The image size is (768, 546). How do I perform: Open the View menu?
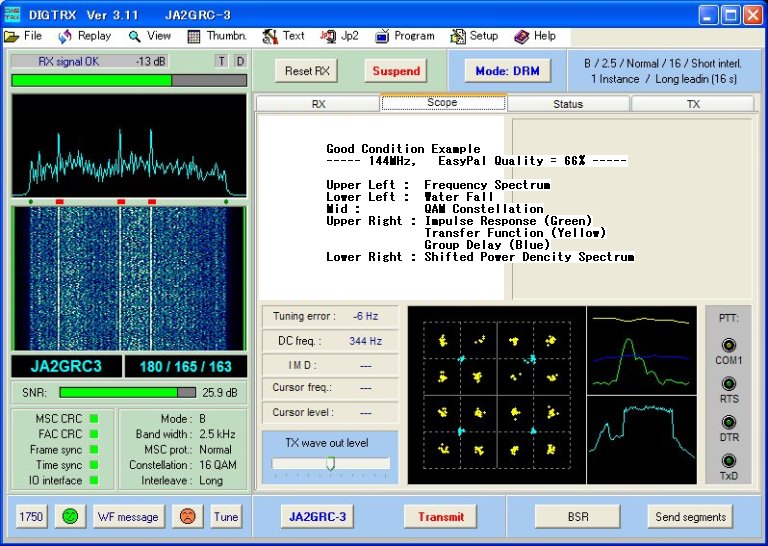click(150, 36)
